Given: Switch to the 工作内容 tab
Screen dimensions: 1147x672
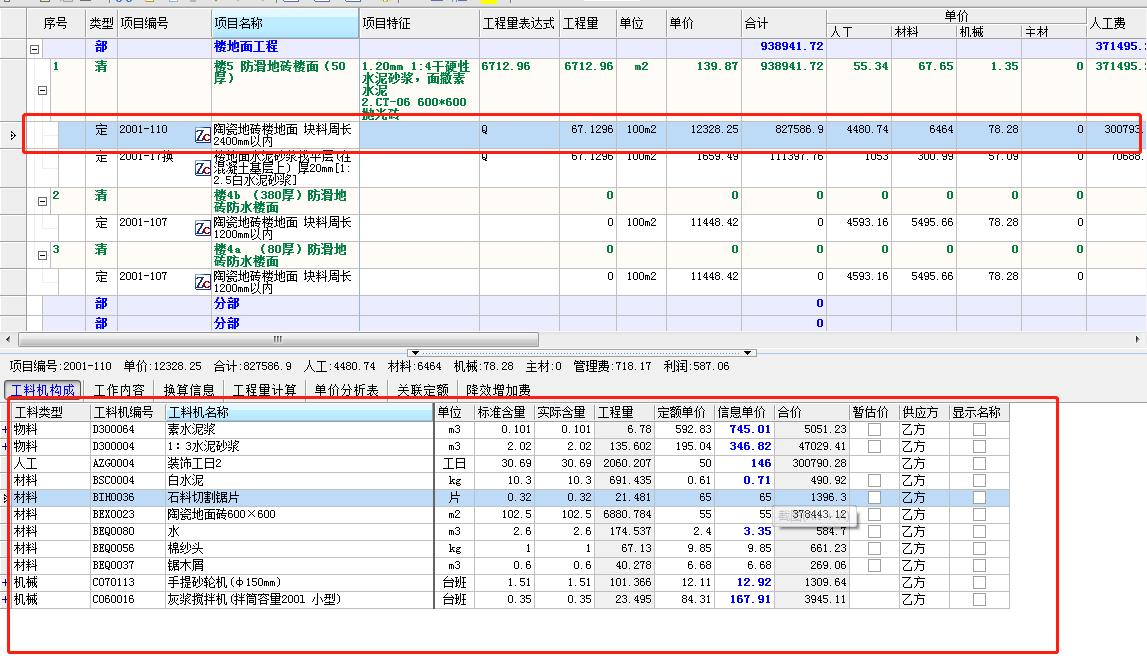Looking at the screenshot, I should click(119, 390).
